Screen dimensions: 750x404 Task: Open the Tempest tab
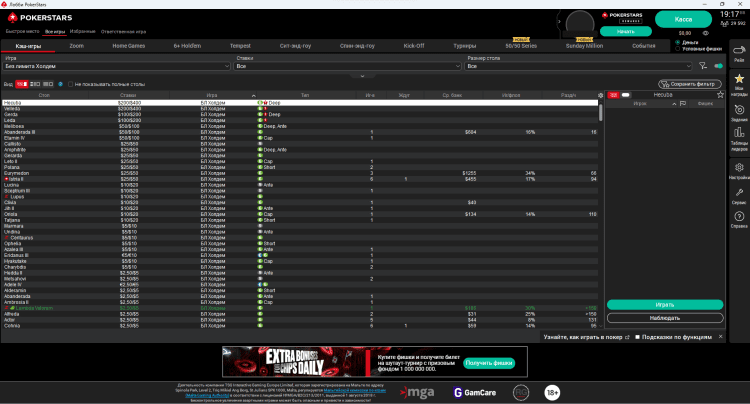pos(240,46)
